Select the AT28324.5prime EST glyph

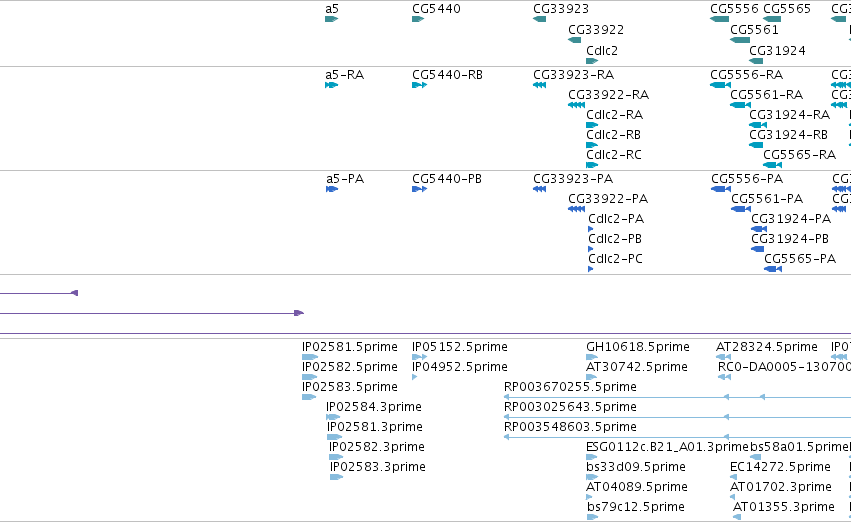723,357
